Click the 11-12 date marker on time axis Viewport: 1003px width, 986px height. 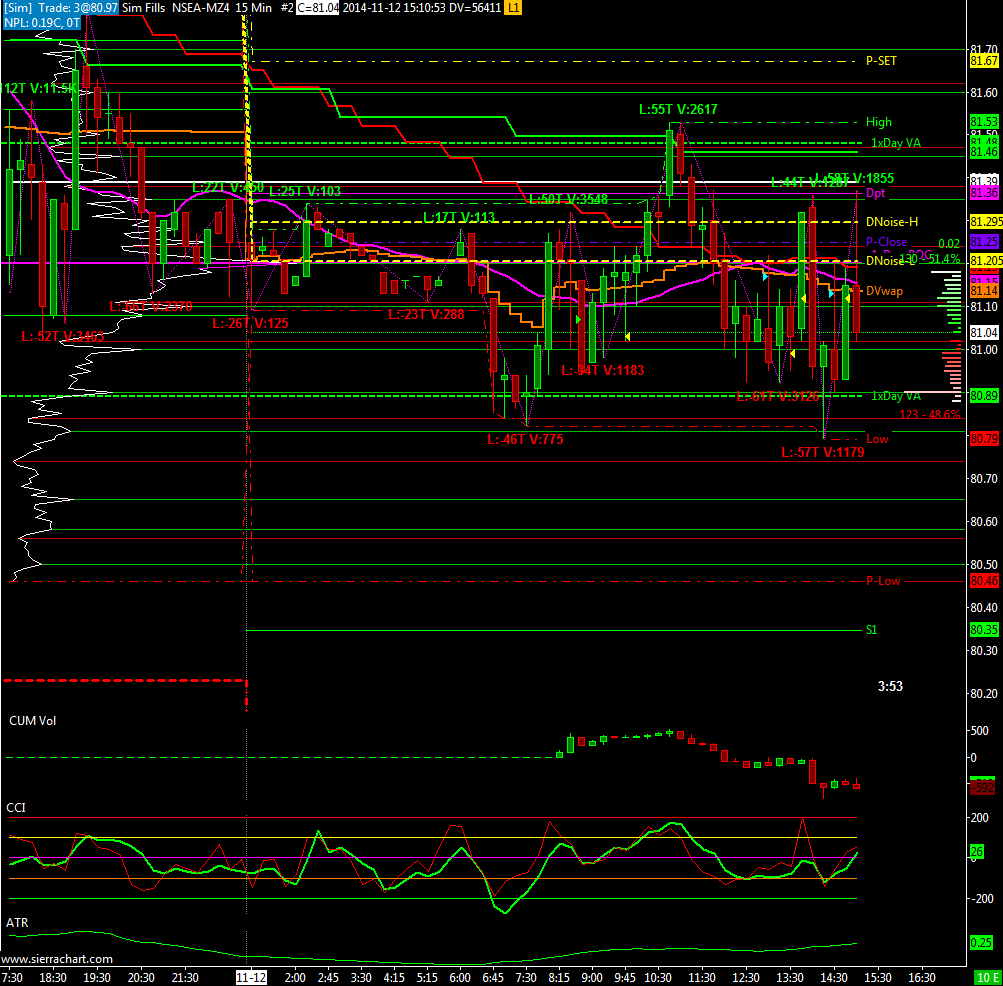click(251, 978)
